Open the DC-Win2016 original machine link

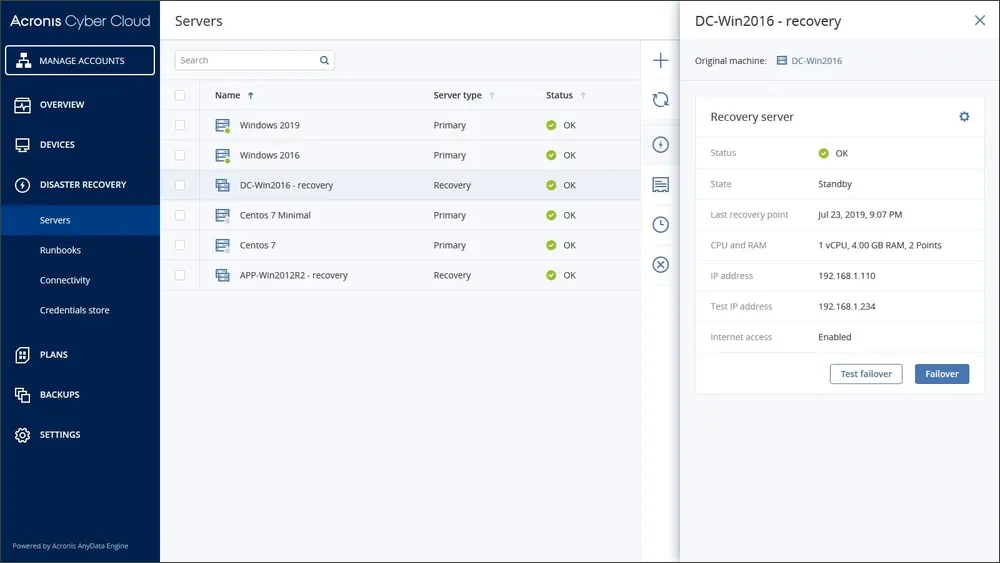click(816, 61)
